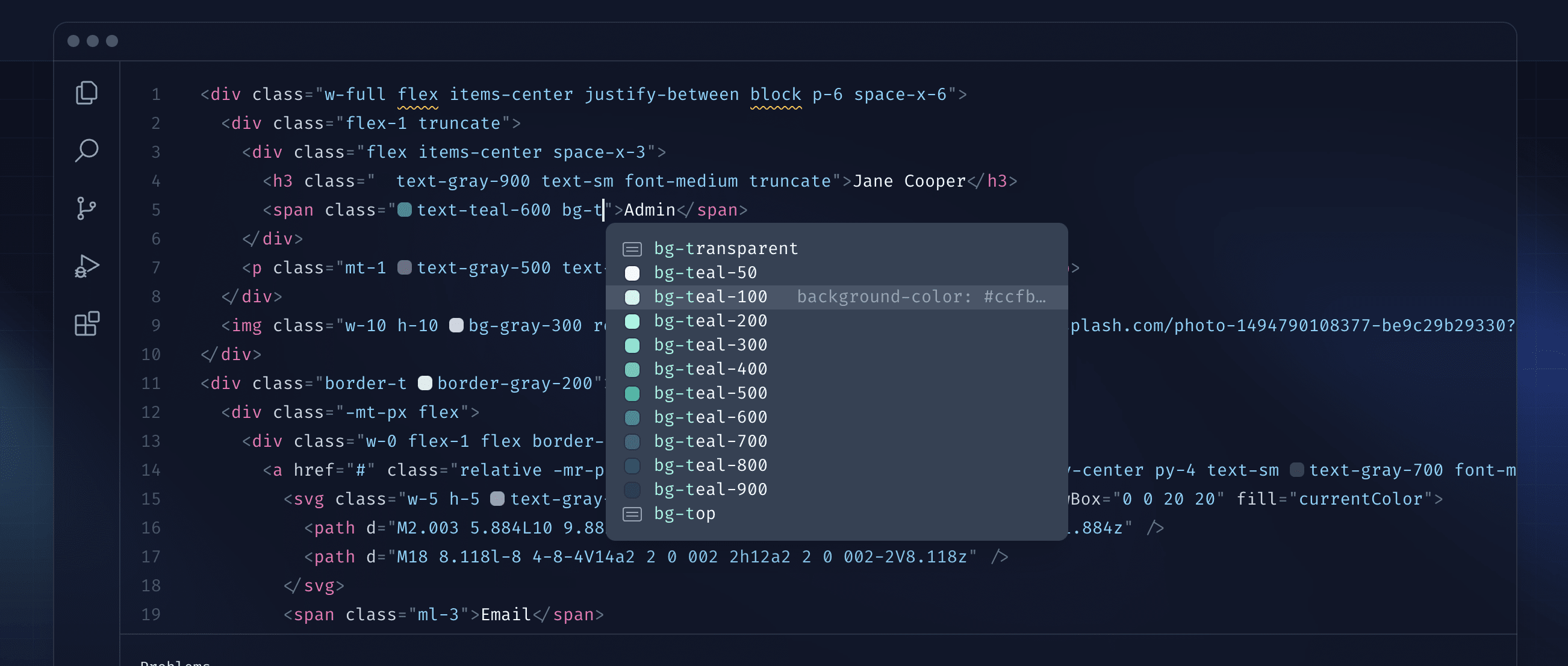The height and width of the screenshot is (666, 1568).
Task: Open the Source Control branch icon
Action: pyautogui.click(x=87, y=208)
